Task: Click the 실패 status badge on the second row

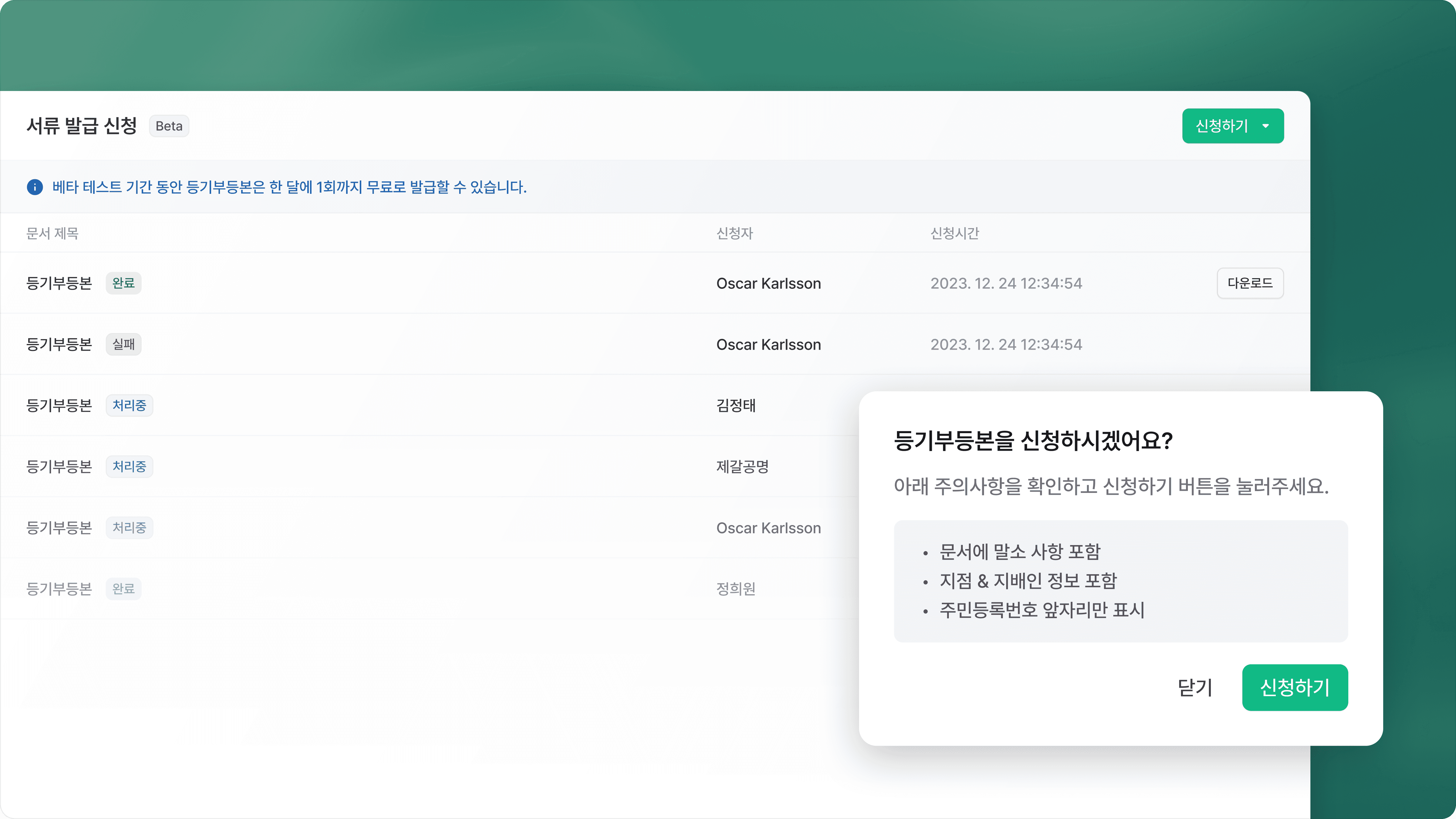Action: click(x=123, y=344)
